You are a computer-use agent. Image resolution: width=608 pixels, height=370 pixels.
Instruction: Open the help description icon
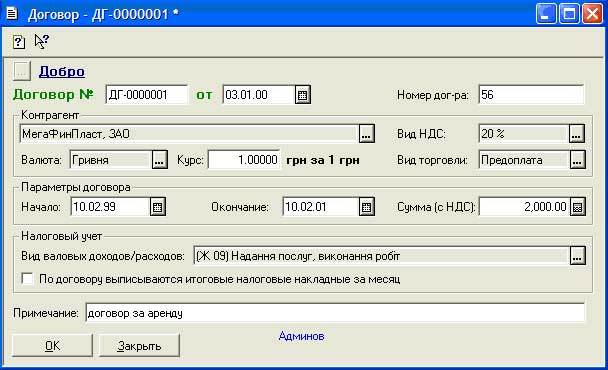click(x=19, y=42)
